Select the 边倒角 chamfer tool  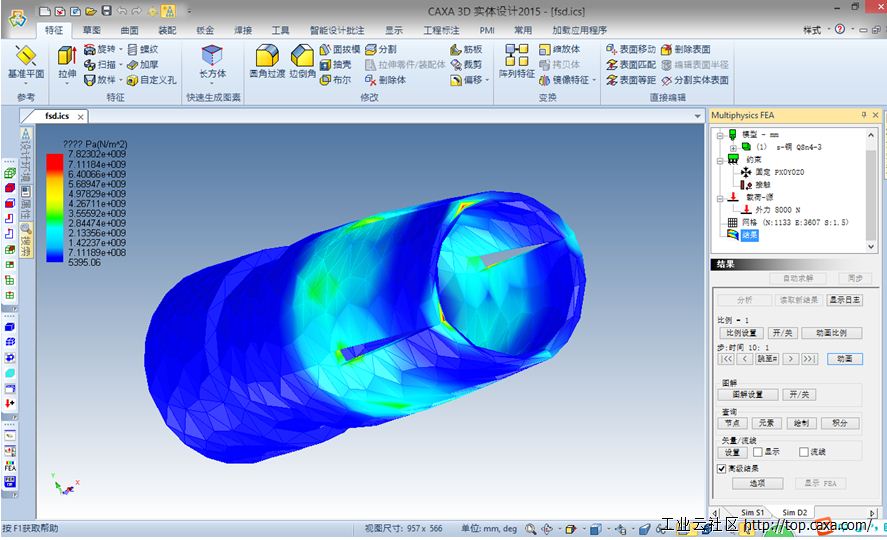click(303, 56)
